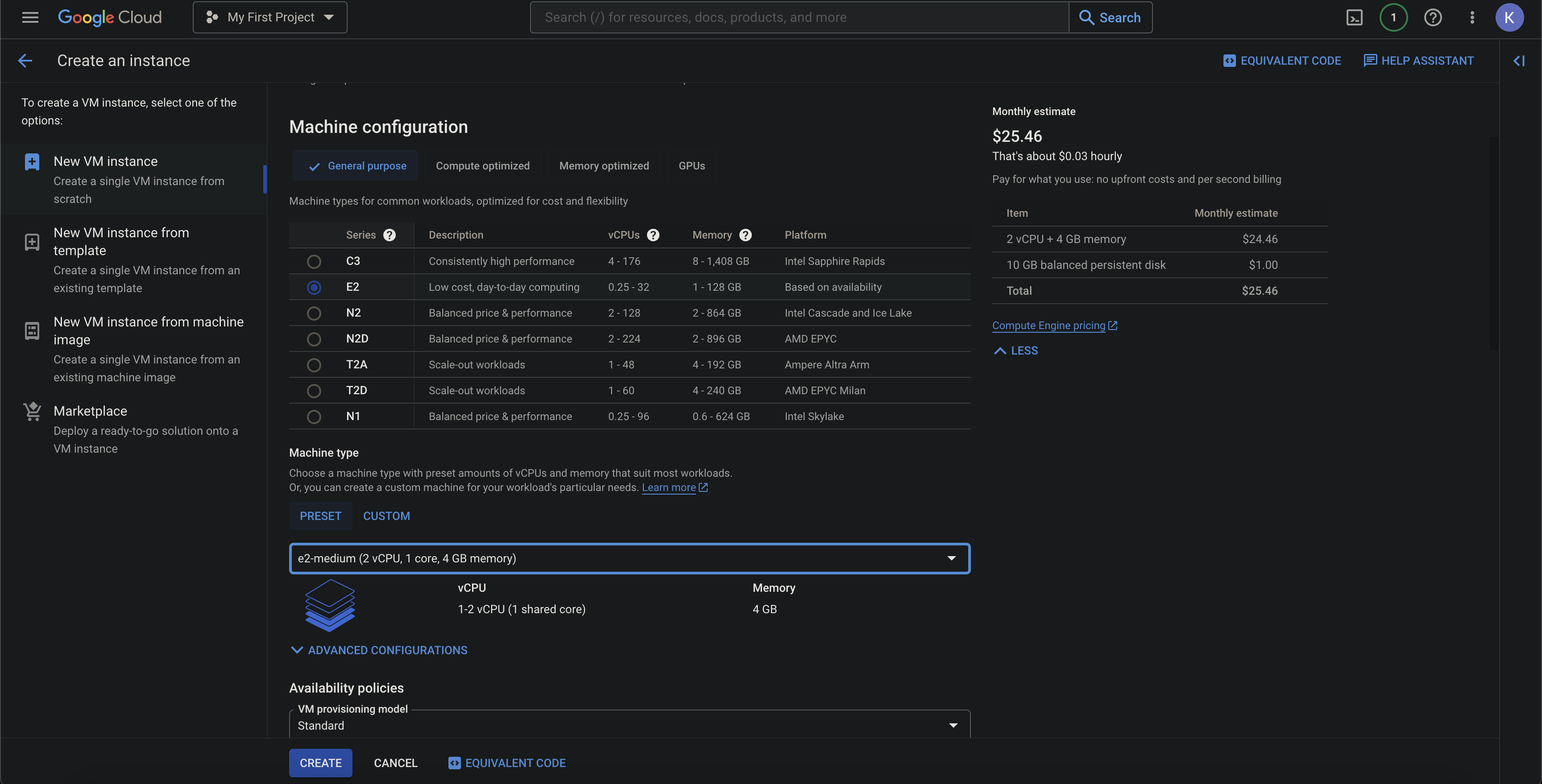Switch to General purpose tab
The height and width of the screenshot is (784, 1542).
356,166
